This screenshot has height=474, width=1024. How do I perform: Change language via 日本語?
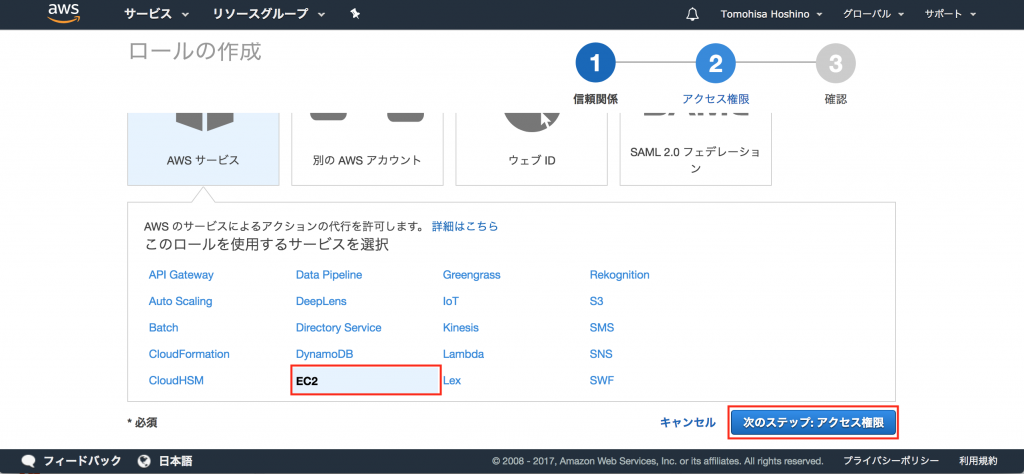coord(176,460)
